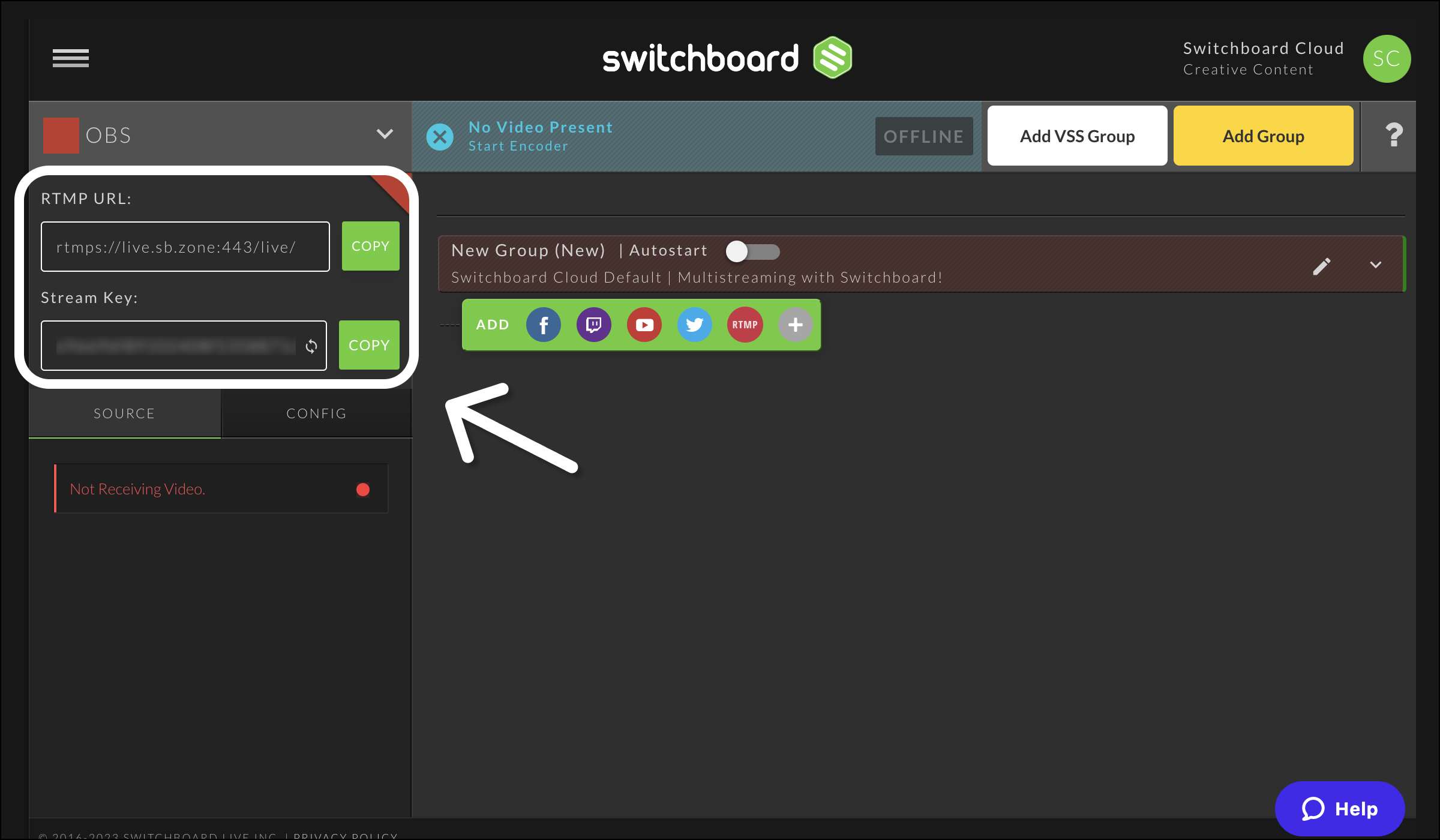Switch to the CONFIG tab
Viewport: 1440px width, 840px height.
(317, 413)
